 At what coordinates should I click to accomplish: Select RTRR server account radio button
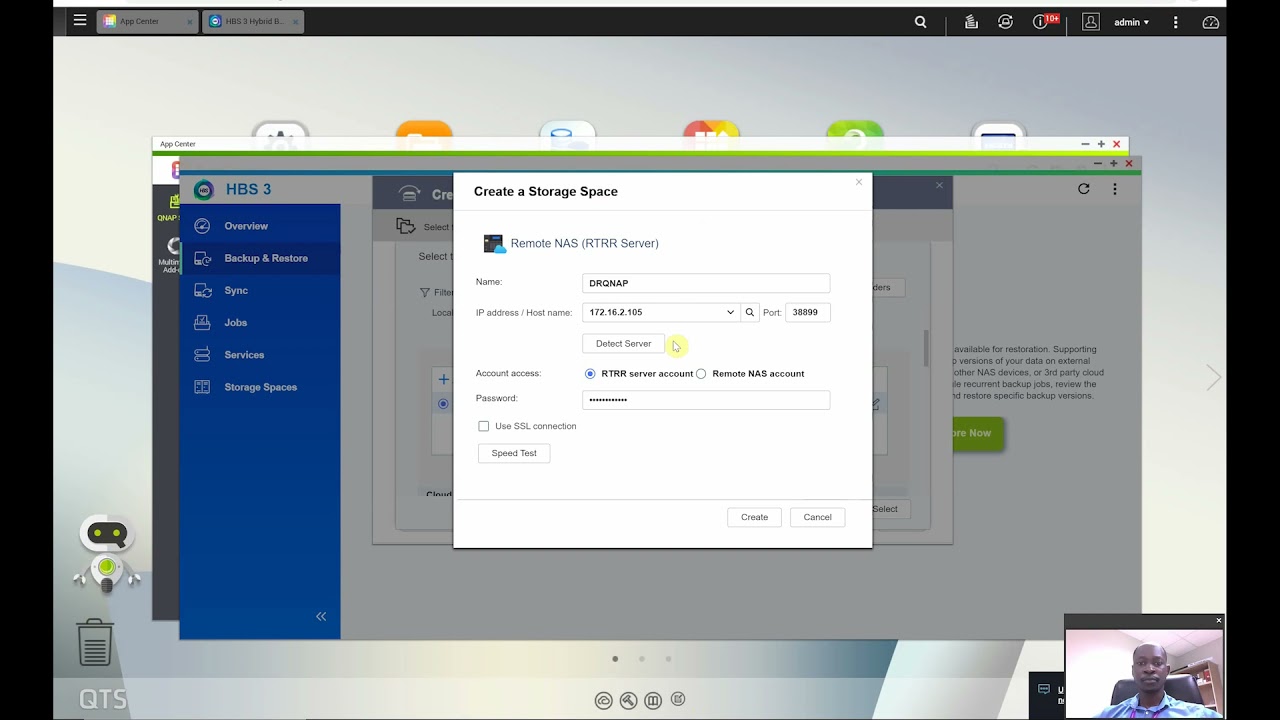tap(590, 374)
